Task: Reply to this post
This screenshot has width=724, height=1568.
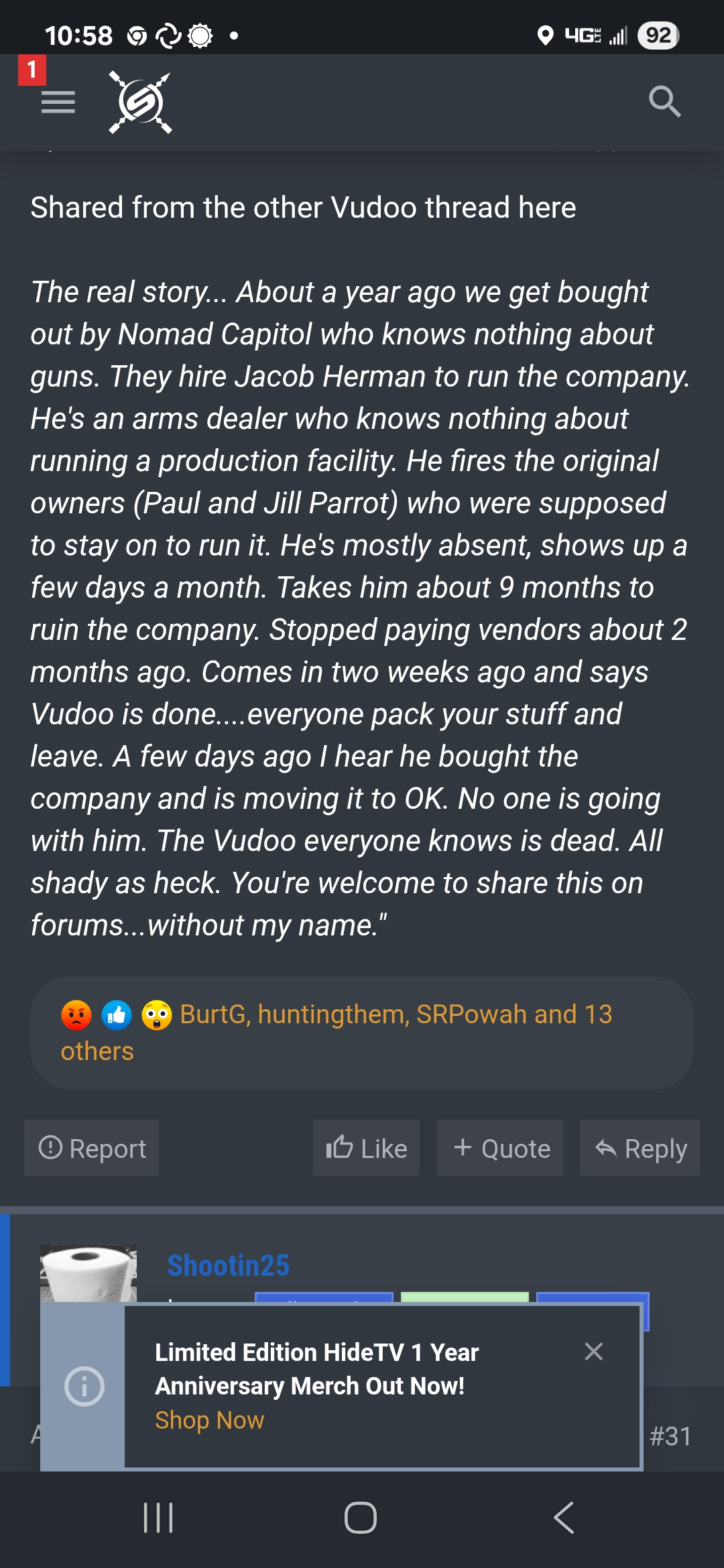Action: pyautogui.click(x=640, y=1149)
